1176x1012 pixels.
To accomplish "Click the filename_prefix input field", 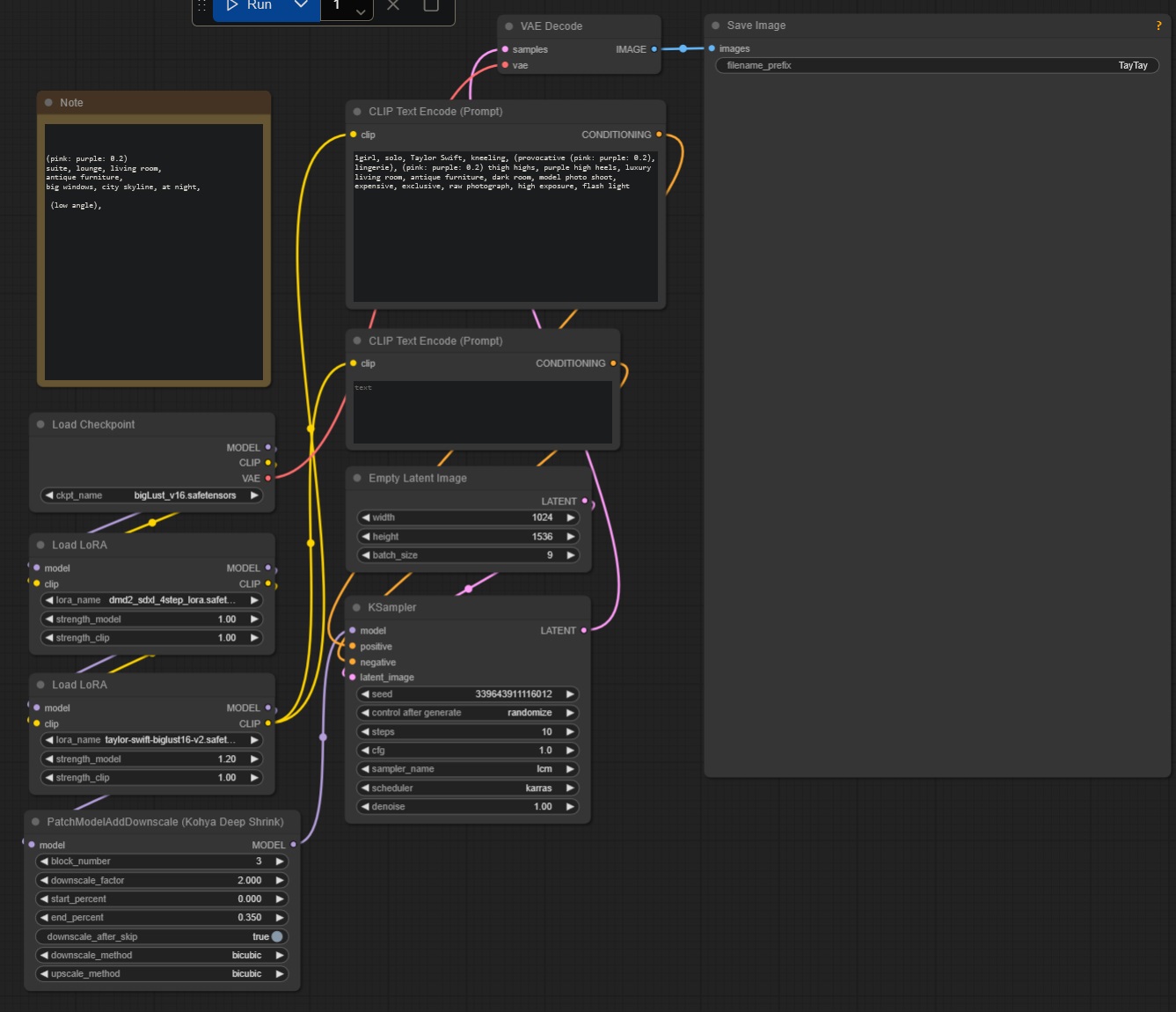I will 937,65.
